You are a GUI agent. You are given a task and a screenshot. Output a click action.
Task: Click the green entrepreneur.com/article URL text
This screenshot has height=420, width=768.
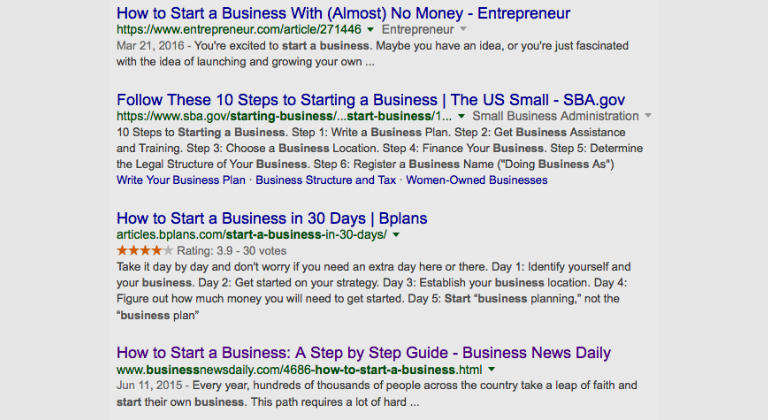coord(240,31)
